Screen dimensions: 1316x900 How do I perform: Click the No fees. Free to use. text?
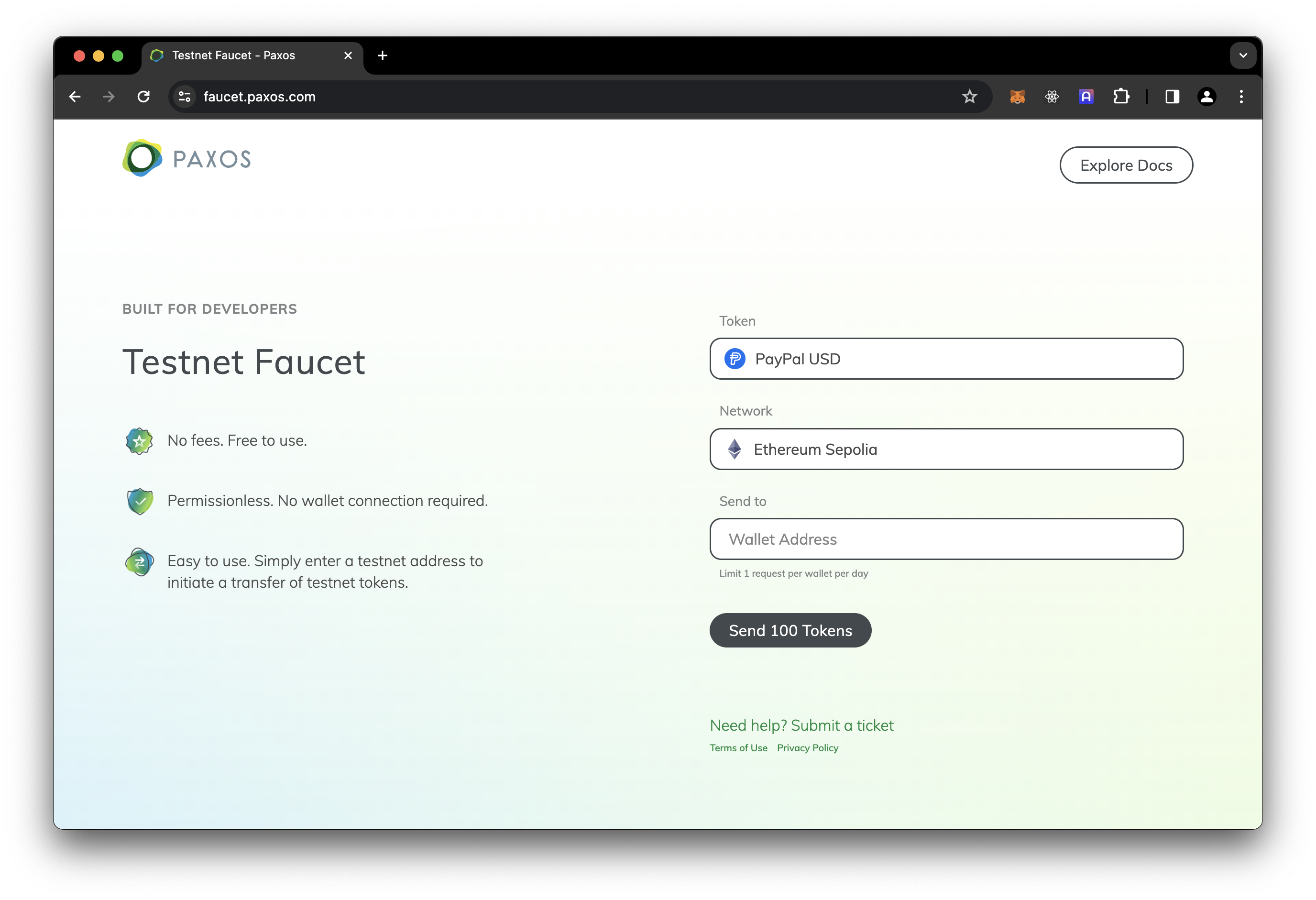click(237, 440)
